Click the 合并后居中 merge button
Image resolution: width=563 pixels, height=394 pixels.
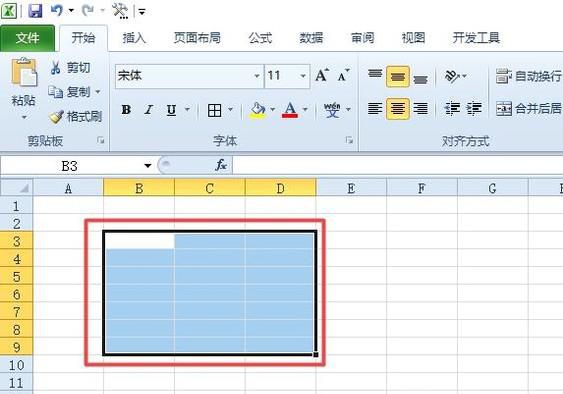coord(529,108)
